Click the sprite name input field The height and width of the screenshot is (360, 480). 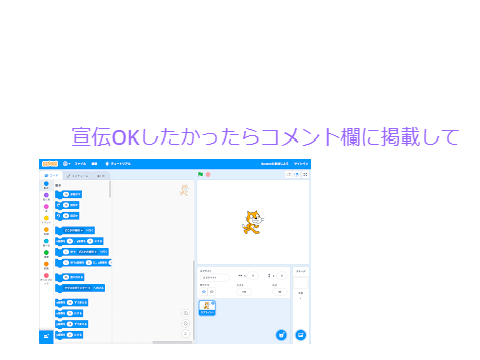(x=215, y=277)
